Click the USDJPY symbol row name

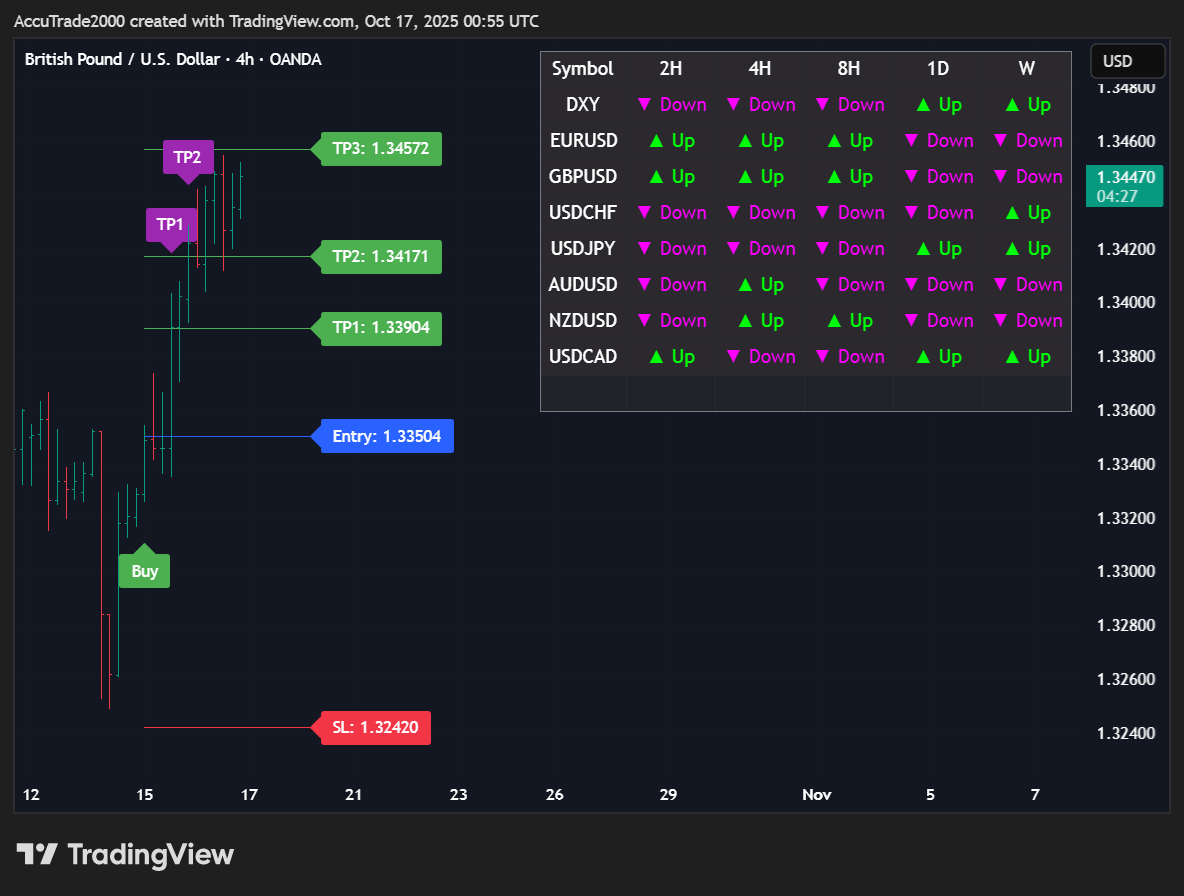click(583, 249)
